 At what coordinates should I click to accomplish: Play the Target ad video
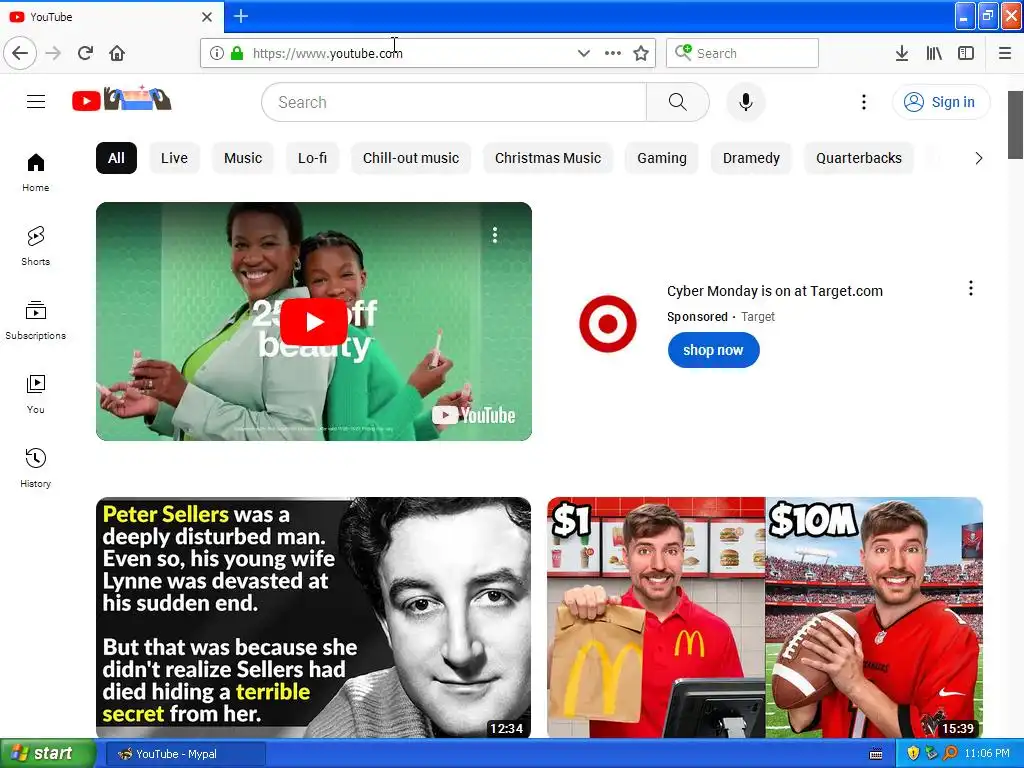(x=313, y=321)
